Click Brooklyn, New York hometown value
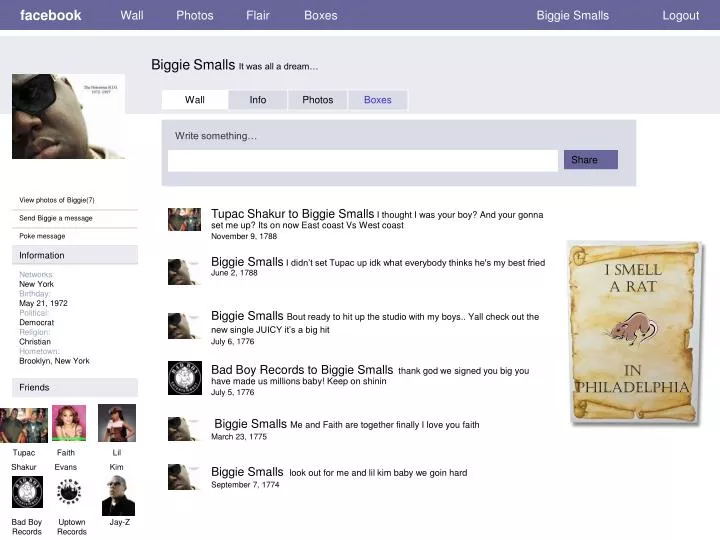 [54, 361]
